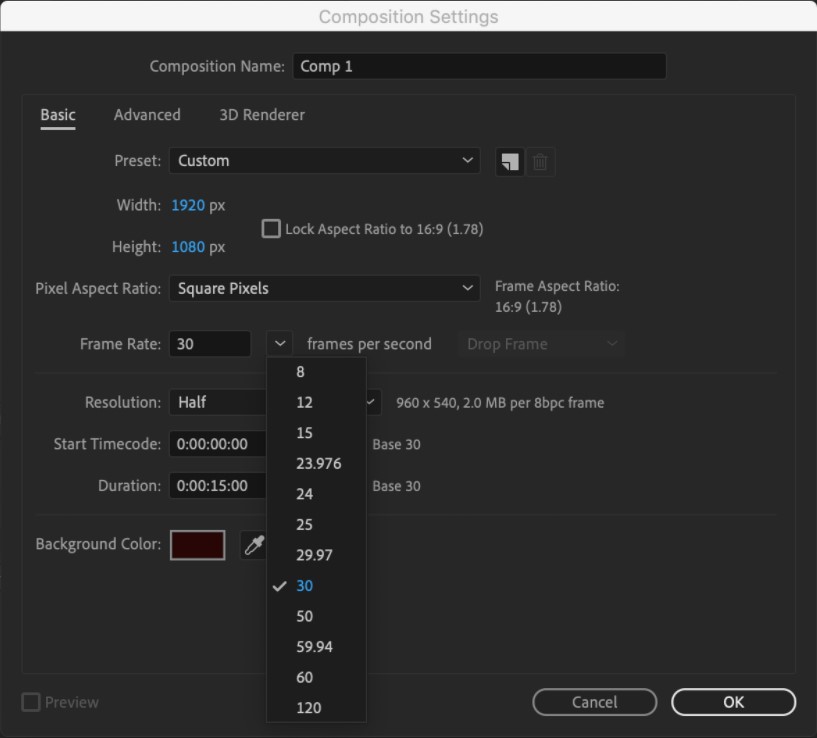Click the Frame Rate input field
The width and height of the screenshot is (817, 738).
[210, 344]
